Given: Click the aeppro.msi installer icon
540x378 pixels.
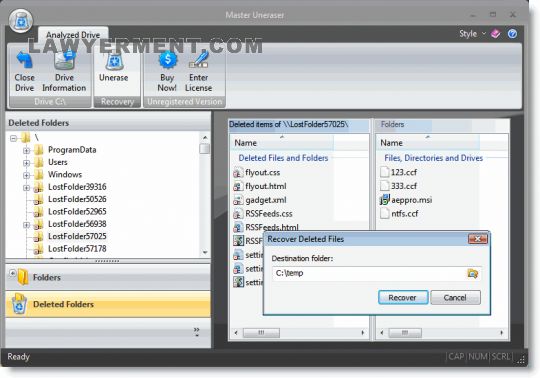Looking at the screenshot, I should [x=384, y=200].
